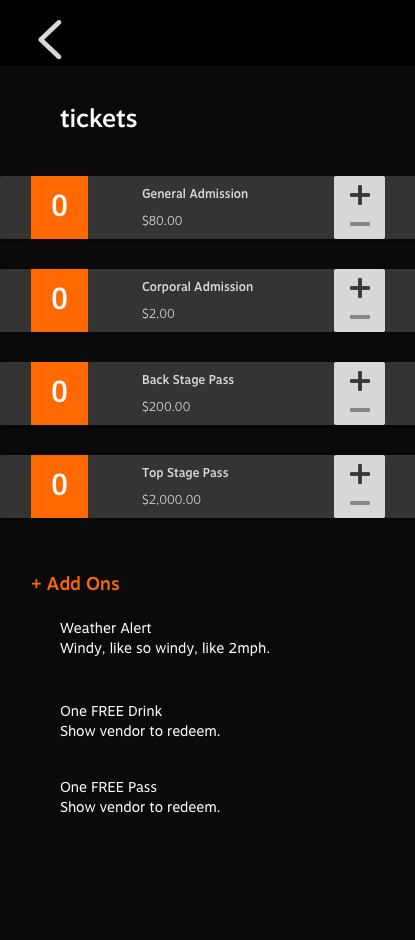Select the Top Stage Pass $2,000.00 price

pyautogui.click(x=172, y=499)
